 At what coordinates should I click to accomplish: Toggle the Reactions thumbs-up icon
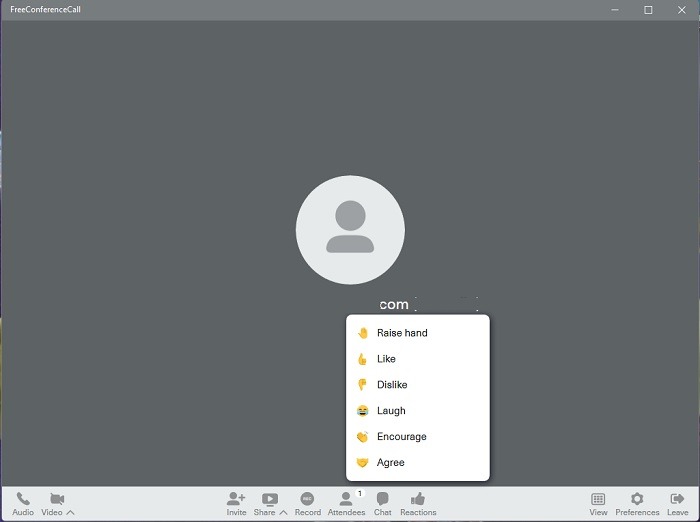pyautogui.click(x=418, y=499)
